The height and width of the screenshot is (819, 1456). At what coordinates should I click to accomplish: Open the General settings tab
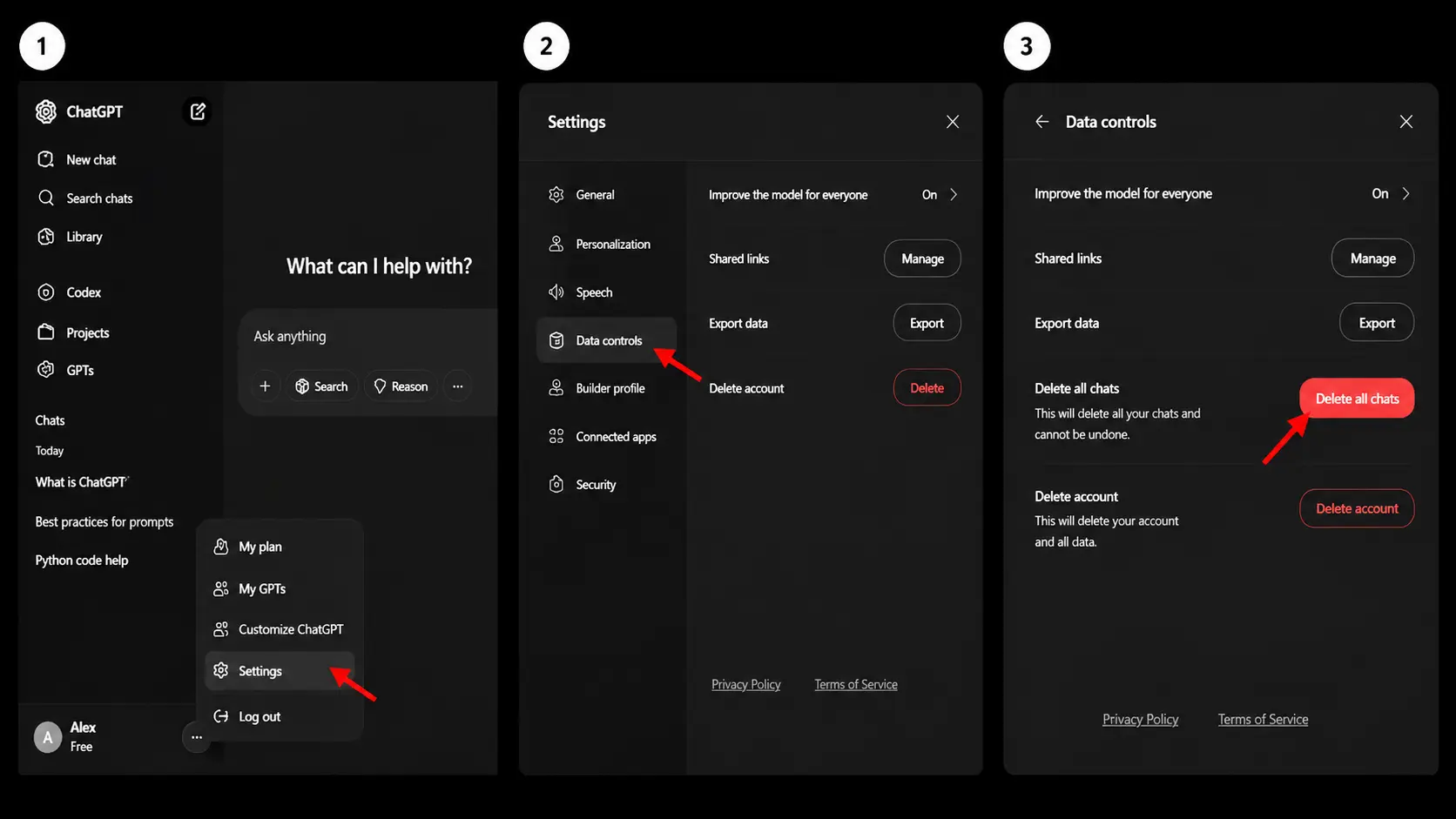(606, 195)
